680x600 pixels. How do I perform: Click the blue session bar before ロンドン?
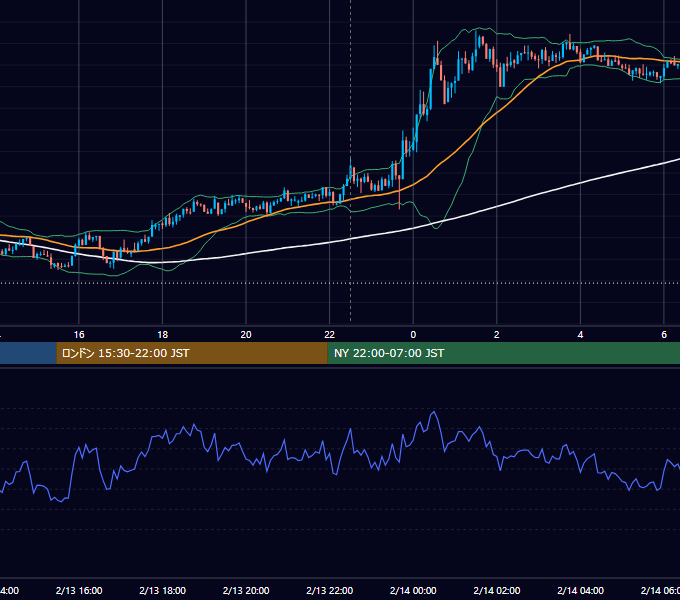28,353
